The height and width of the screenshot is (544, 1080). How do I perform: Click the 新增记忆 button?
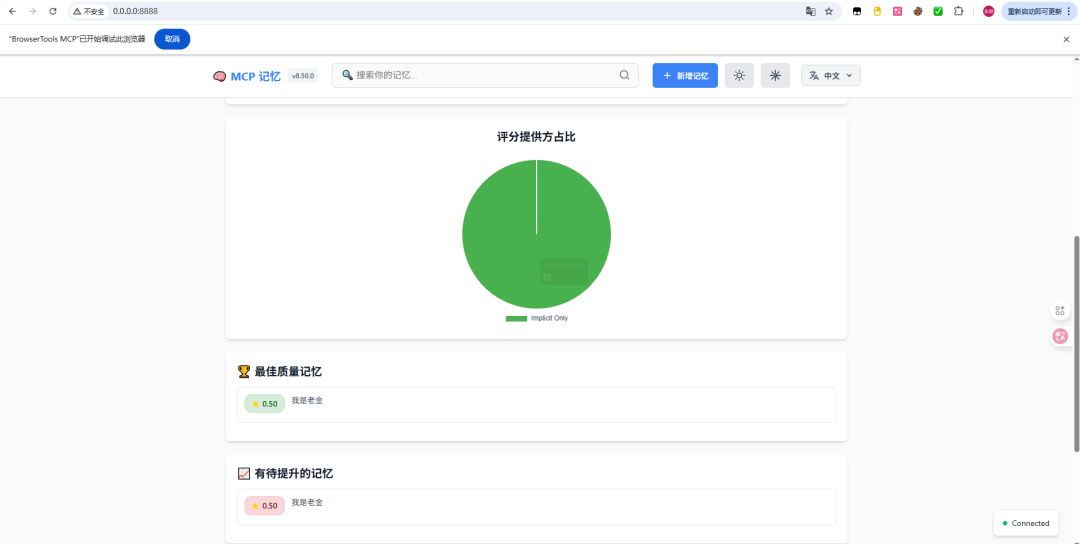point(685,76)
